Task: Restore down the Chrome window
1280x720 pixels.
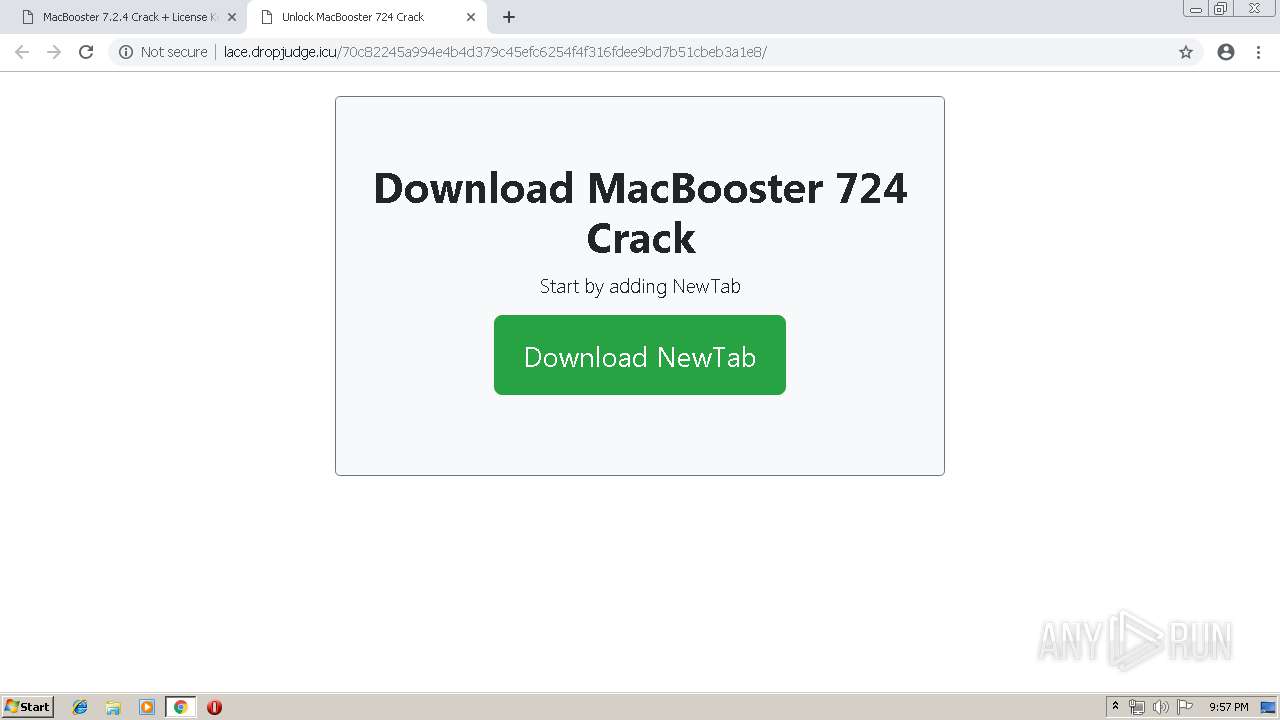Action: 1221,9
